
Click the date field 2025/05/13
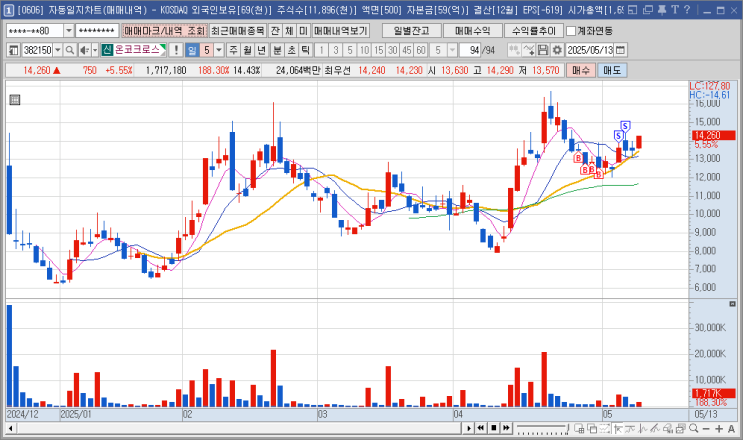(x=590, y=50)
